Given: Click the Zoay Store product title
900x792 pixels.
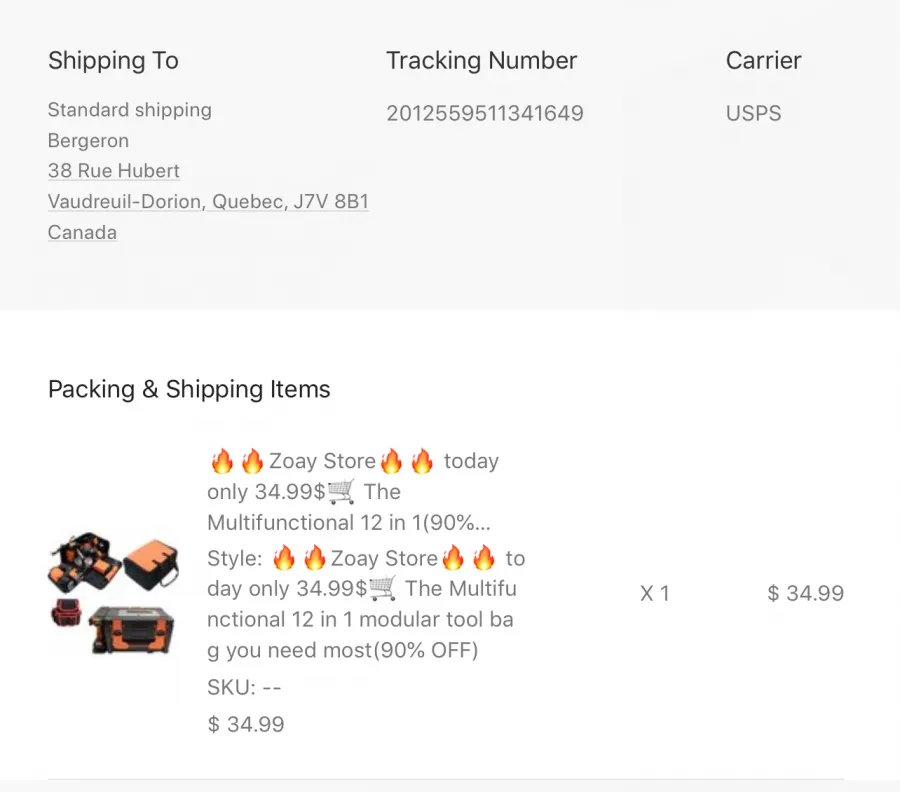Looking at the screenshot, I should (x=353, y=492).
